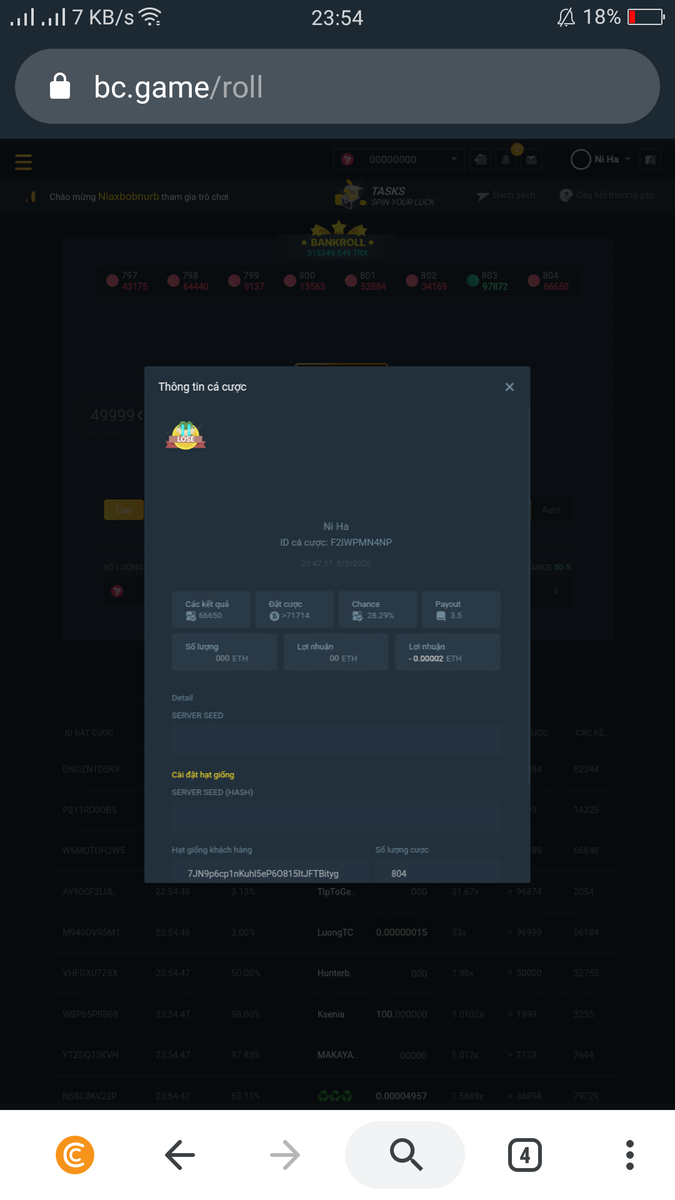The image size is (675, 1200).
Task: Click the wallet icon beside the balance
Action: (481, 160)
